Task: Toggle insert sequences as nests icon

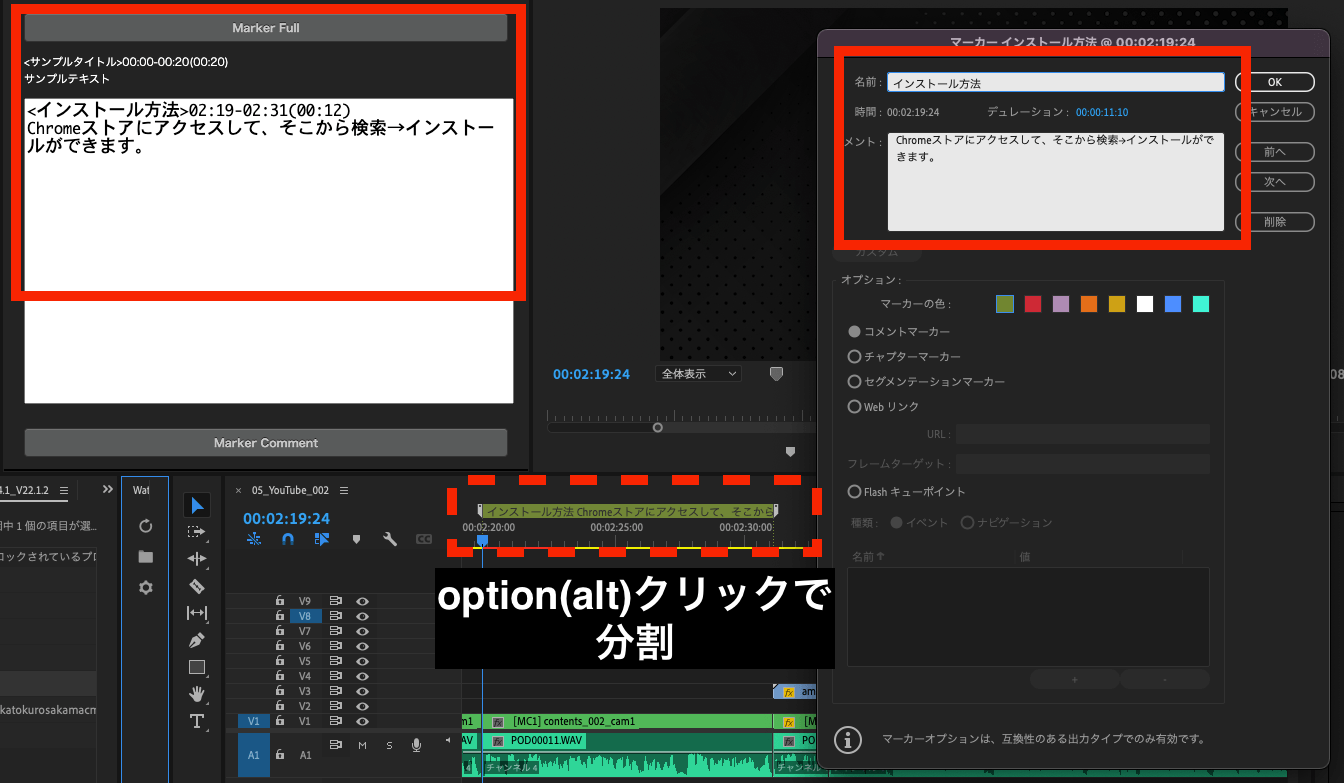Action: 254,539
